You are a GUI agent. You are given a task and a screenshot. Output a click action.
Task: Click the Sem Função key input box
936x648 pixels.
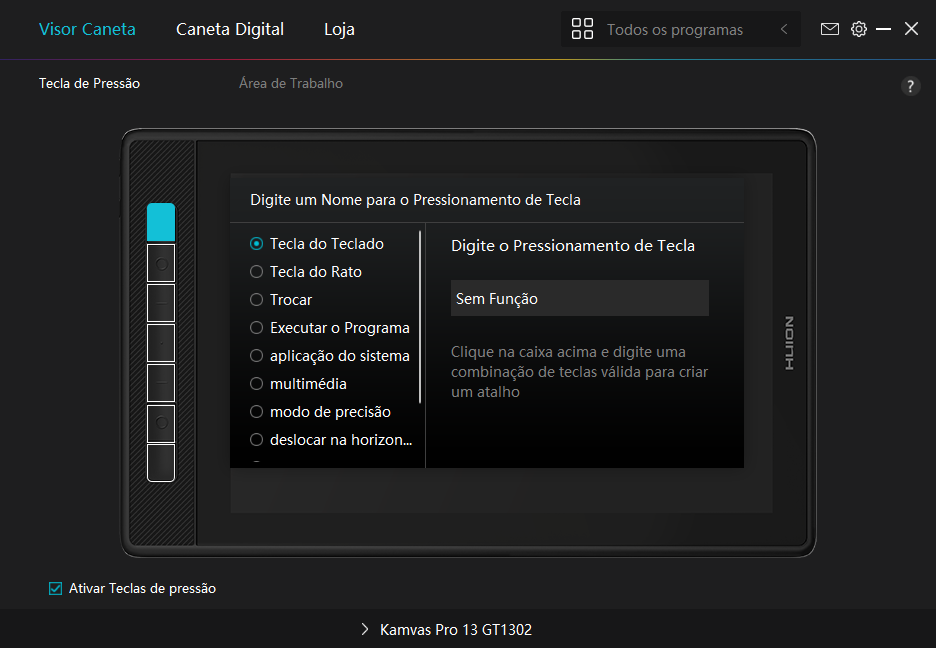pos(579,298)
